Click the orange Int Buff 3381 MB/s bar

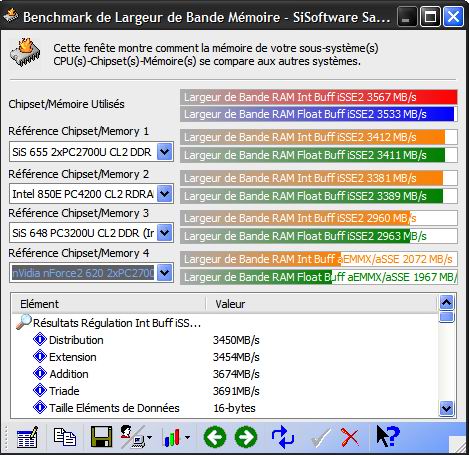click(x=319, y=178)
